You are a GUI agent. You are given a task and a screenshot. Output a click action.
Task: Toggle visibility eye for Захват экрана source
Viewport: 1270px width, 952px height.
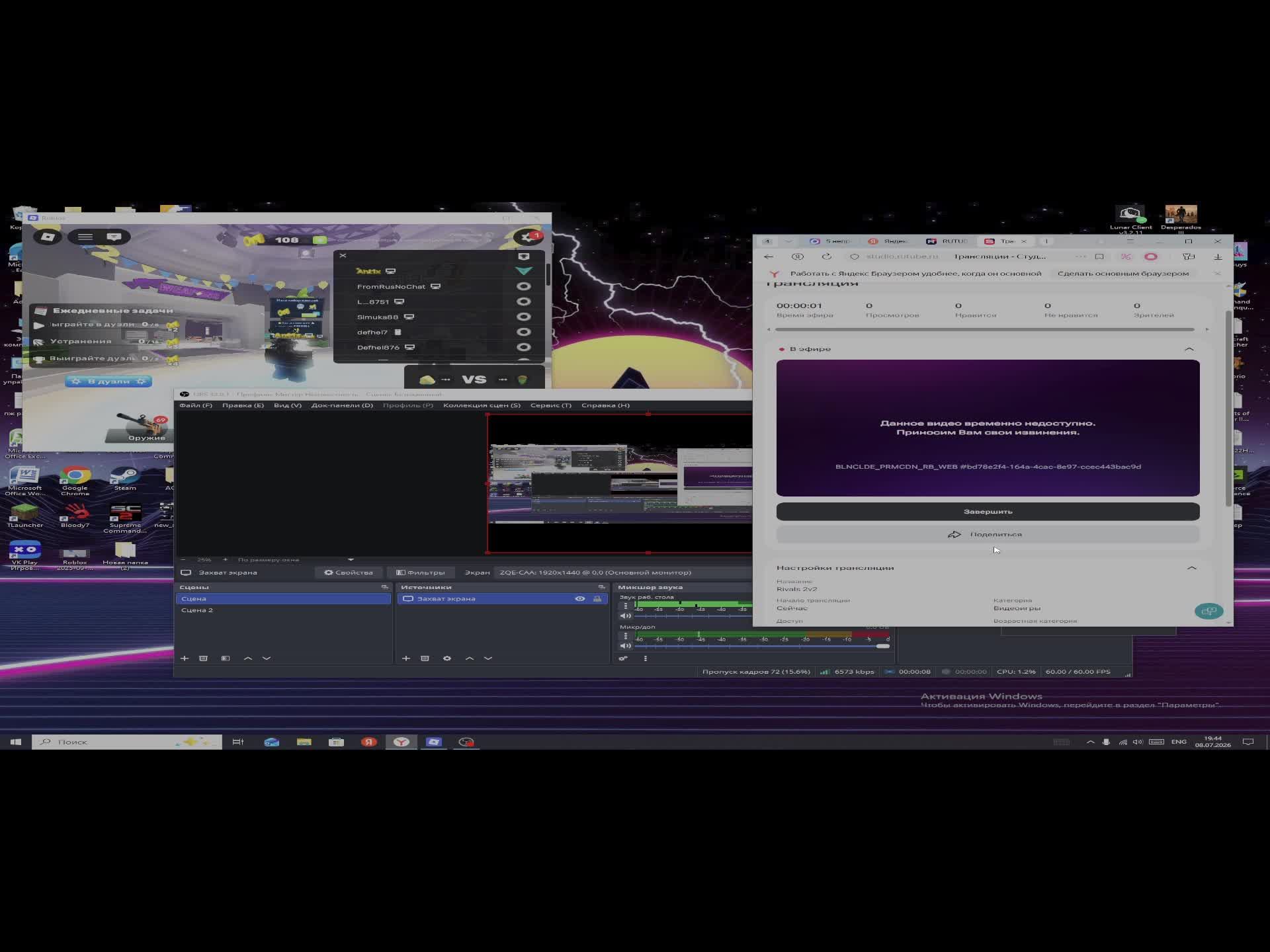(x=580, y=598)
